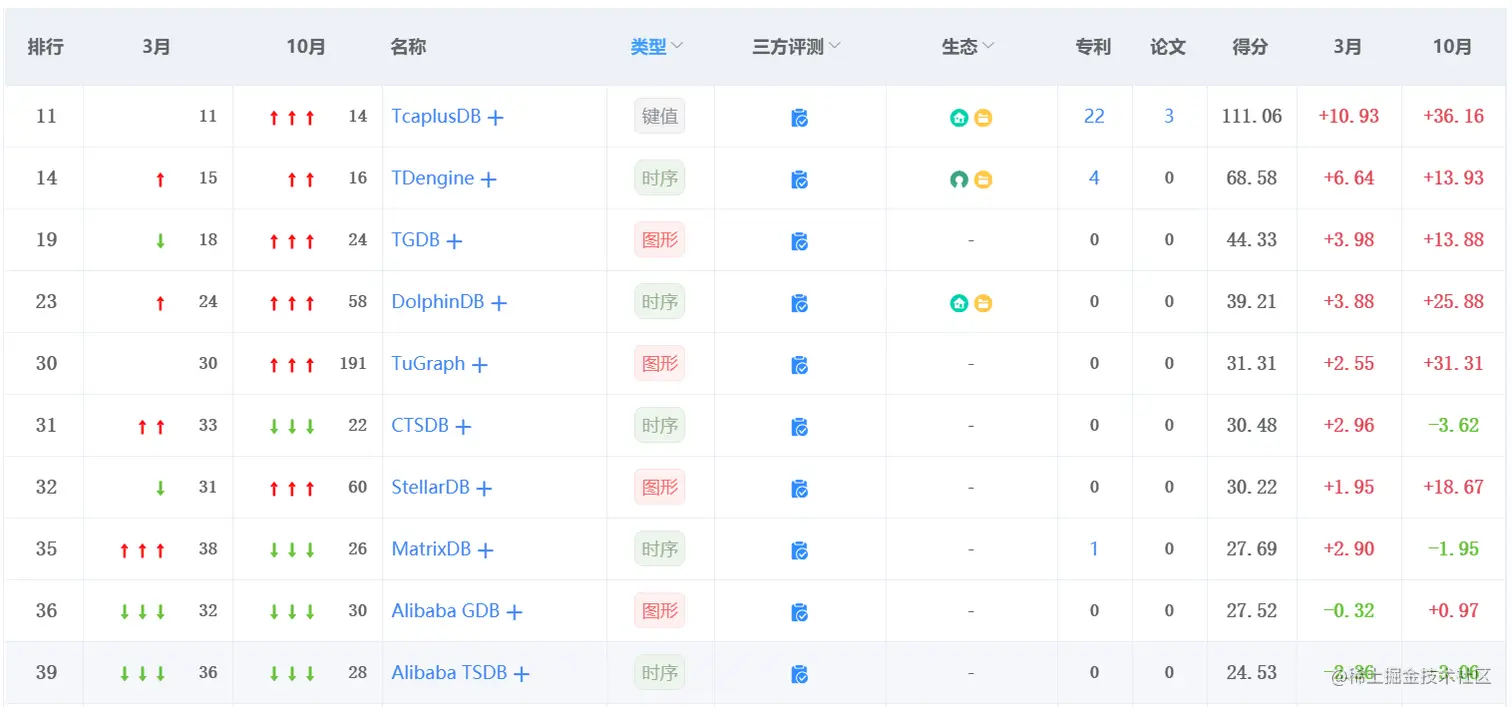
Task: Open CTSDB third-party evaluation clipboard icon
Action: pyautogui.click(x=800, y=427)
